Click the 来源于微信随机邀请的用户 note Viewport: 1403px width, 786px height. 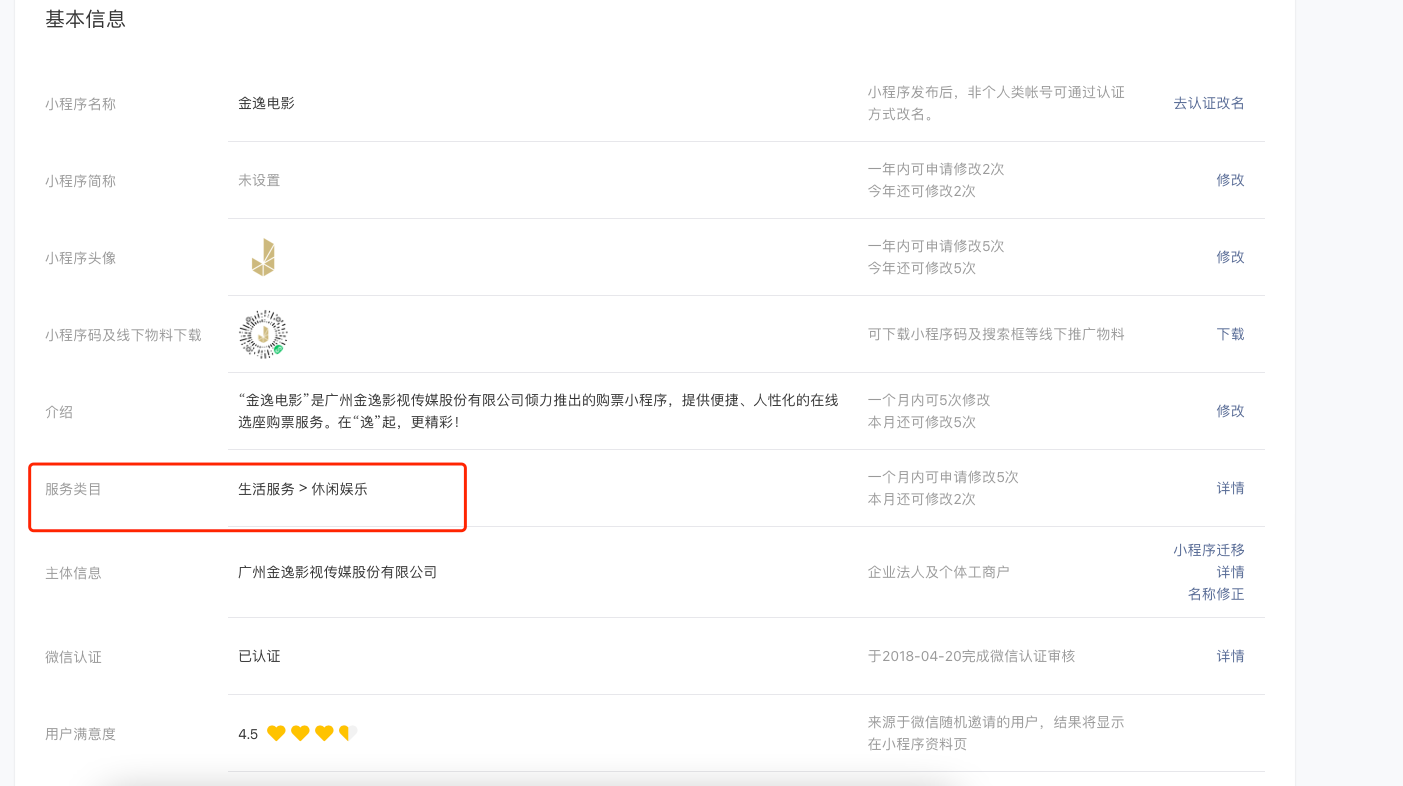click(996, 733)
